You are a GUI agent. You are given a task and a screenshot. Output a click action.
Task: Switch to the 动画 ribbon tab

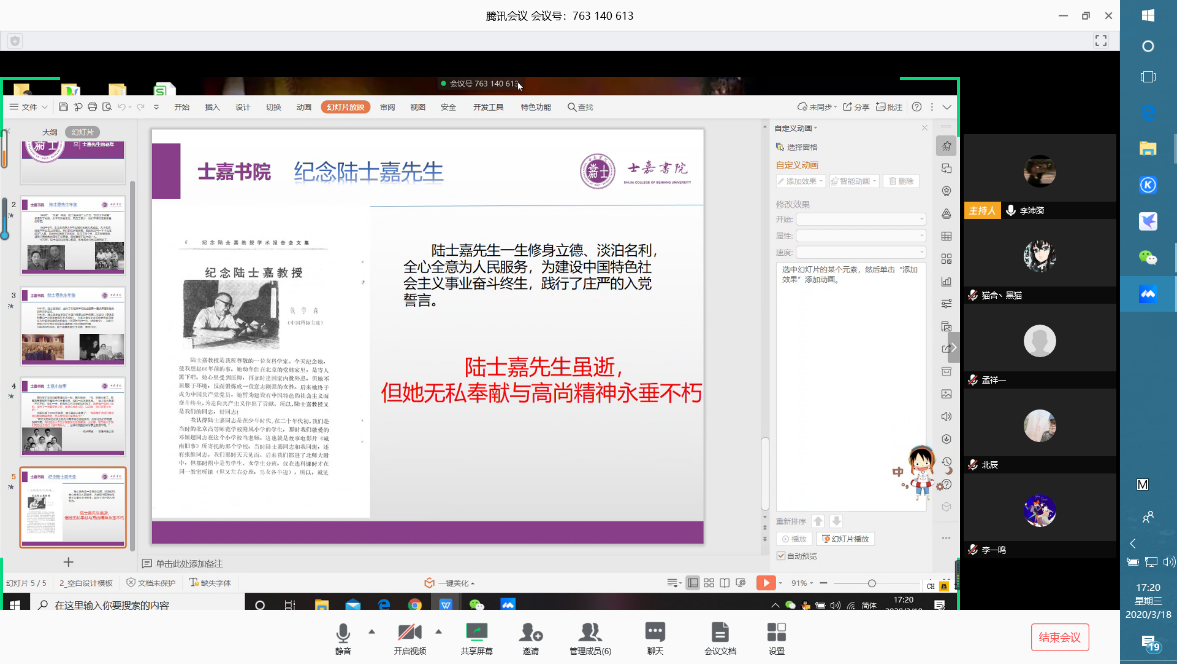click(304, 107)
